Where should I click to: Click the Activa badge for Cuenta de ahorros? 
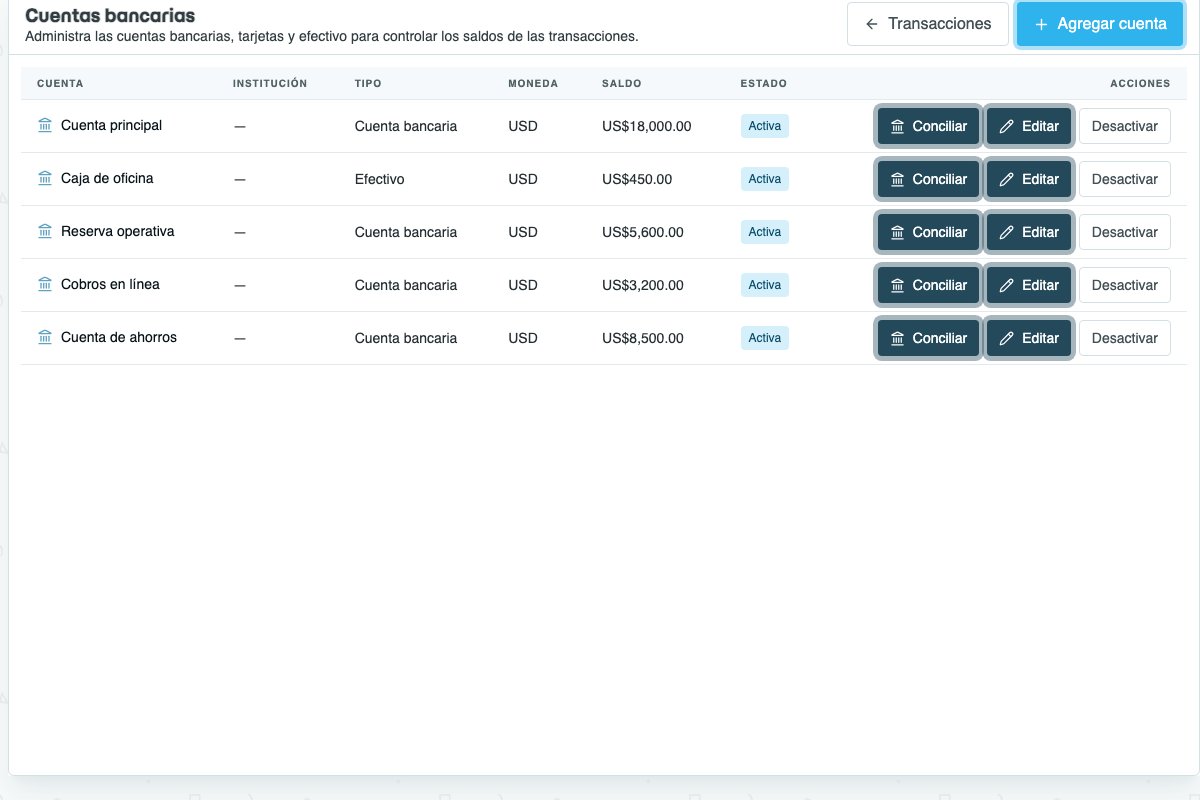coord(765,338)
